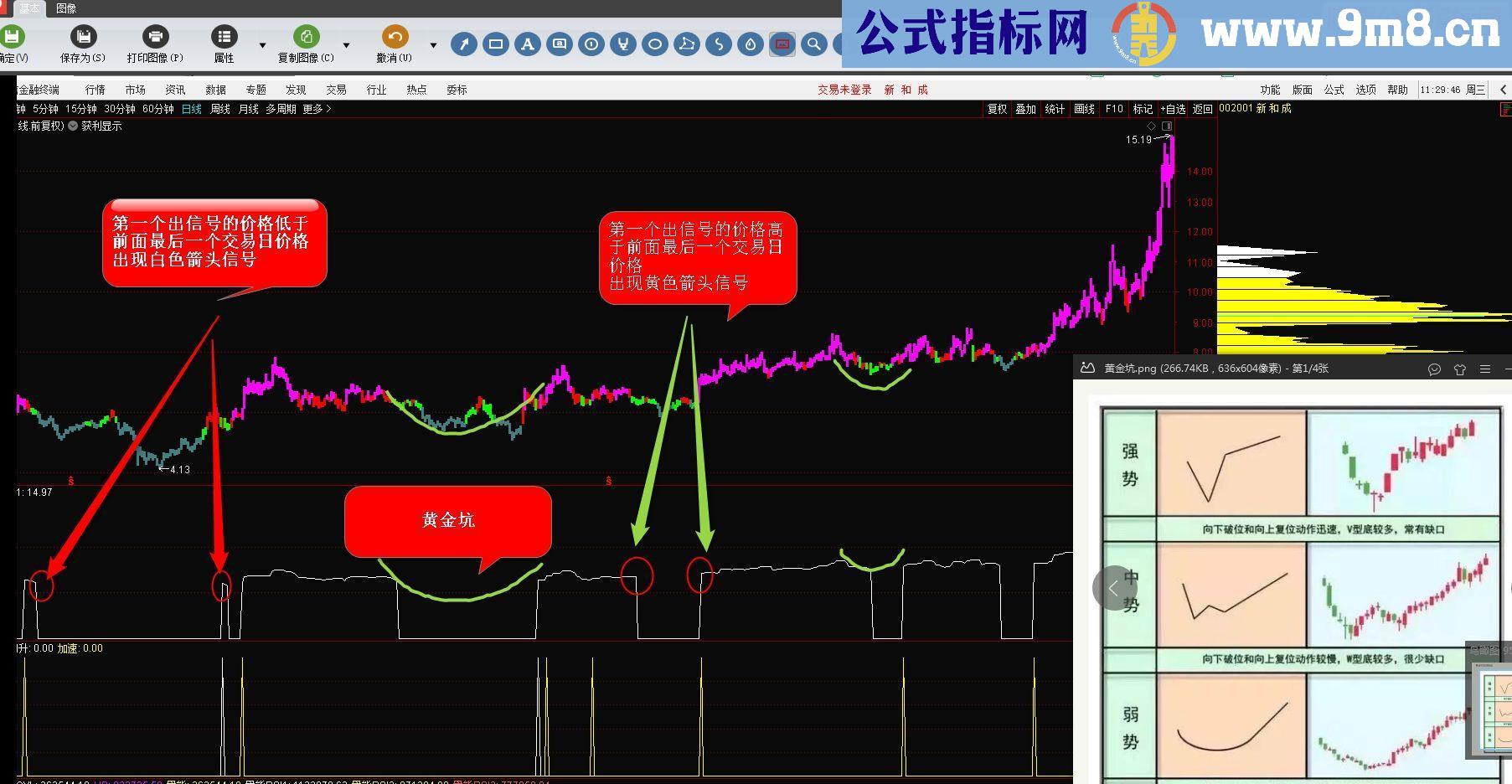Image resolution: width=1512 pixels, height=784 pixels.
Task: Open the dropdown arrow beside 撤销
Action: pos(432,46)
